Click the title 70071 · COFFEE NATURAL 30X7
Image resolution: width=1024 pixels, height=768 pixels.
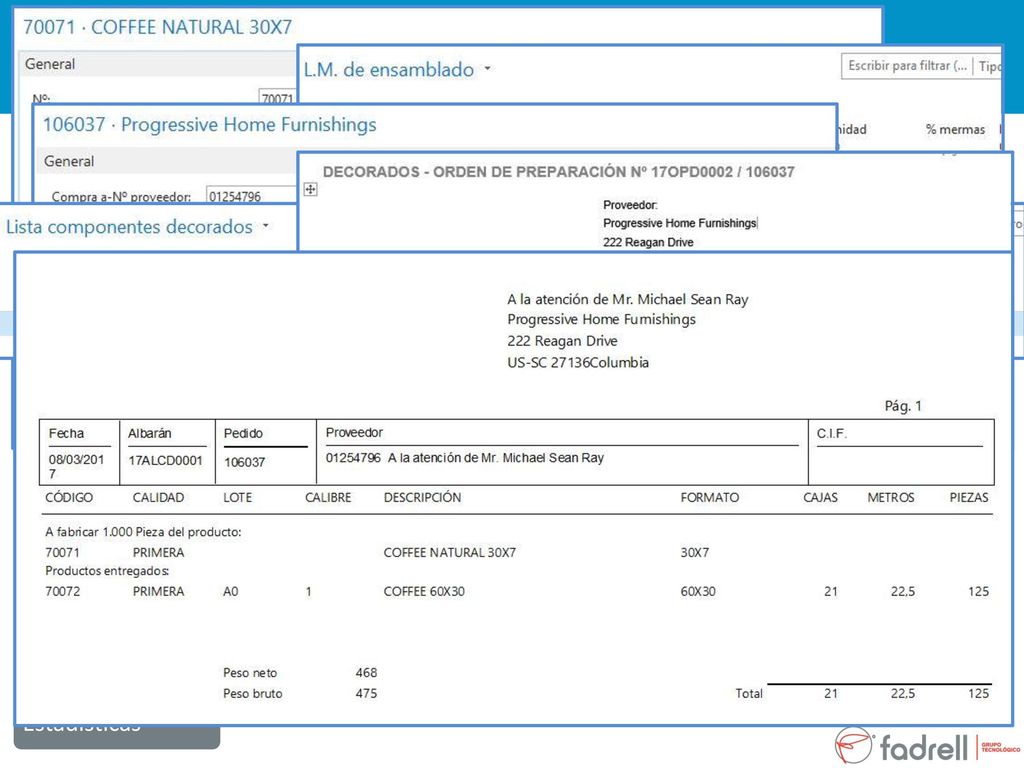(x=157, y=27)
